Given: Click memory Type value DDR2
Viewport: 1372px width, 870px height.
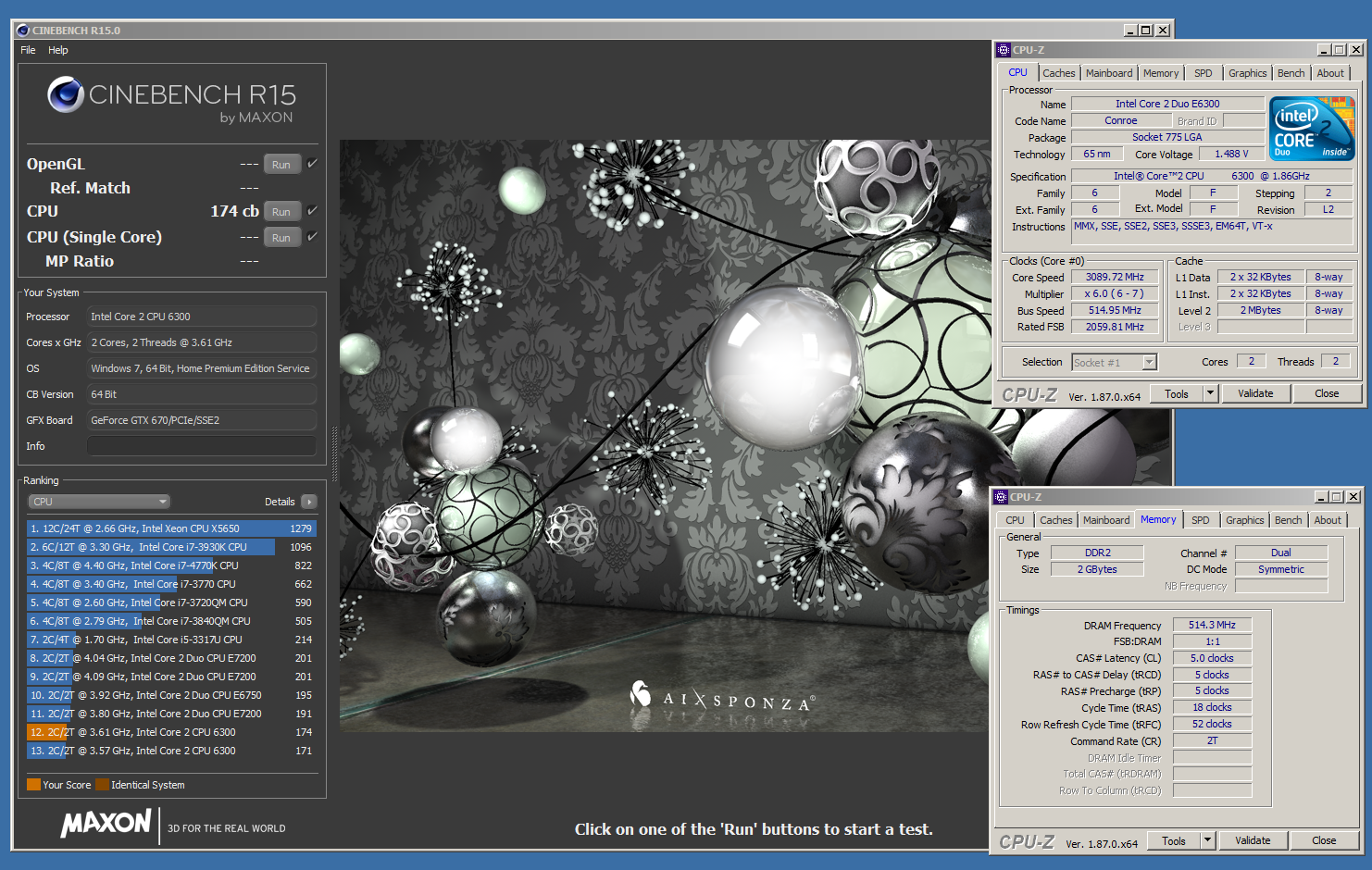Looking at the screenshot, I should [1097, 553].
